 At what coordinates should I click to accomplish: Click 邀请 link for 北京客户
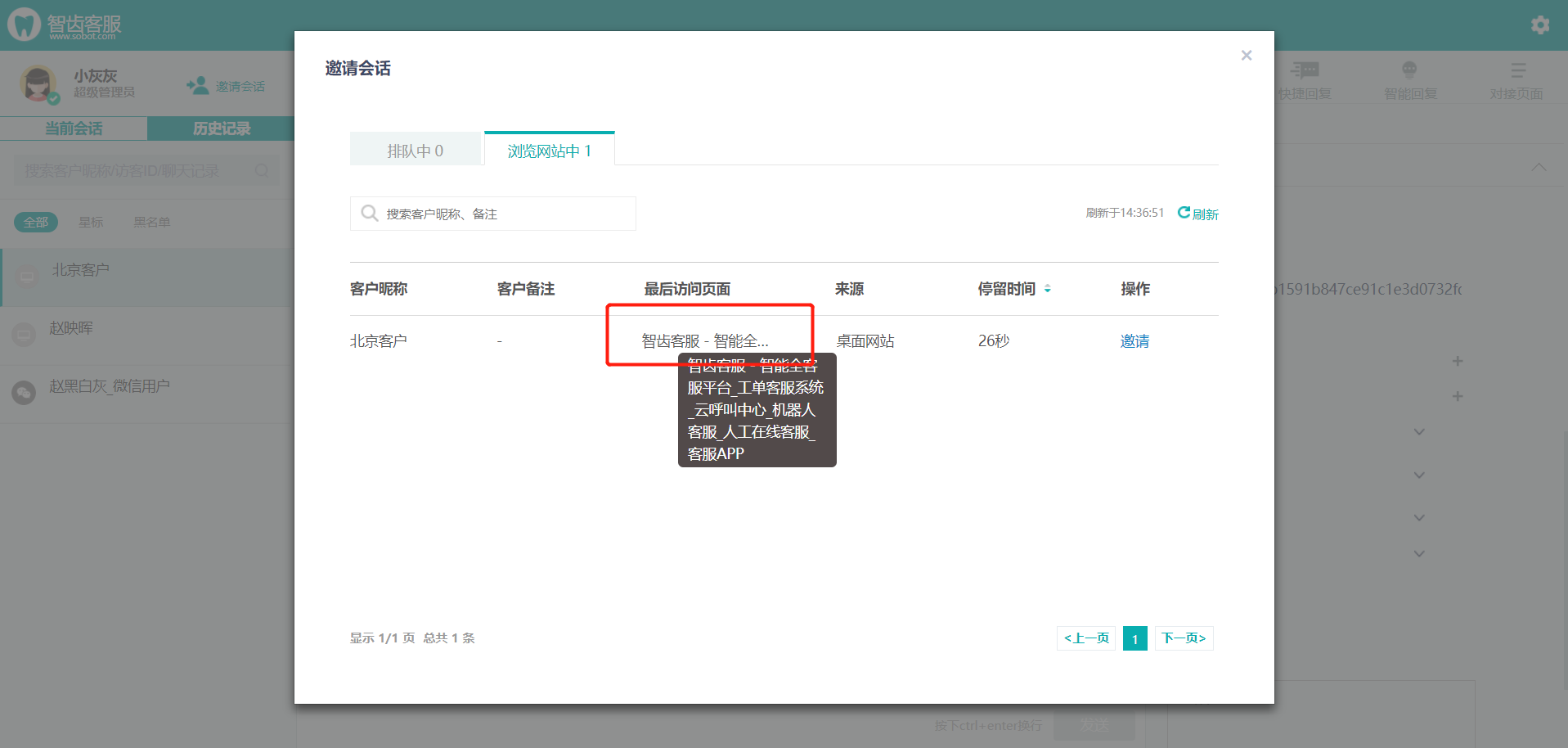tap(1134, 341)
